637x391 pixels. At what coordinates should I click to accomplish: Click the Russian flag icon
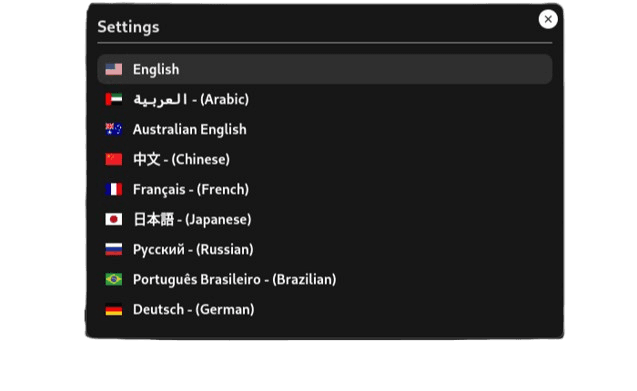click(x=114, y=250)
